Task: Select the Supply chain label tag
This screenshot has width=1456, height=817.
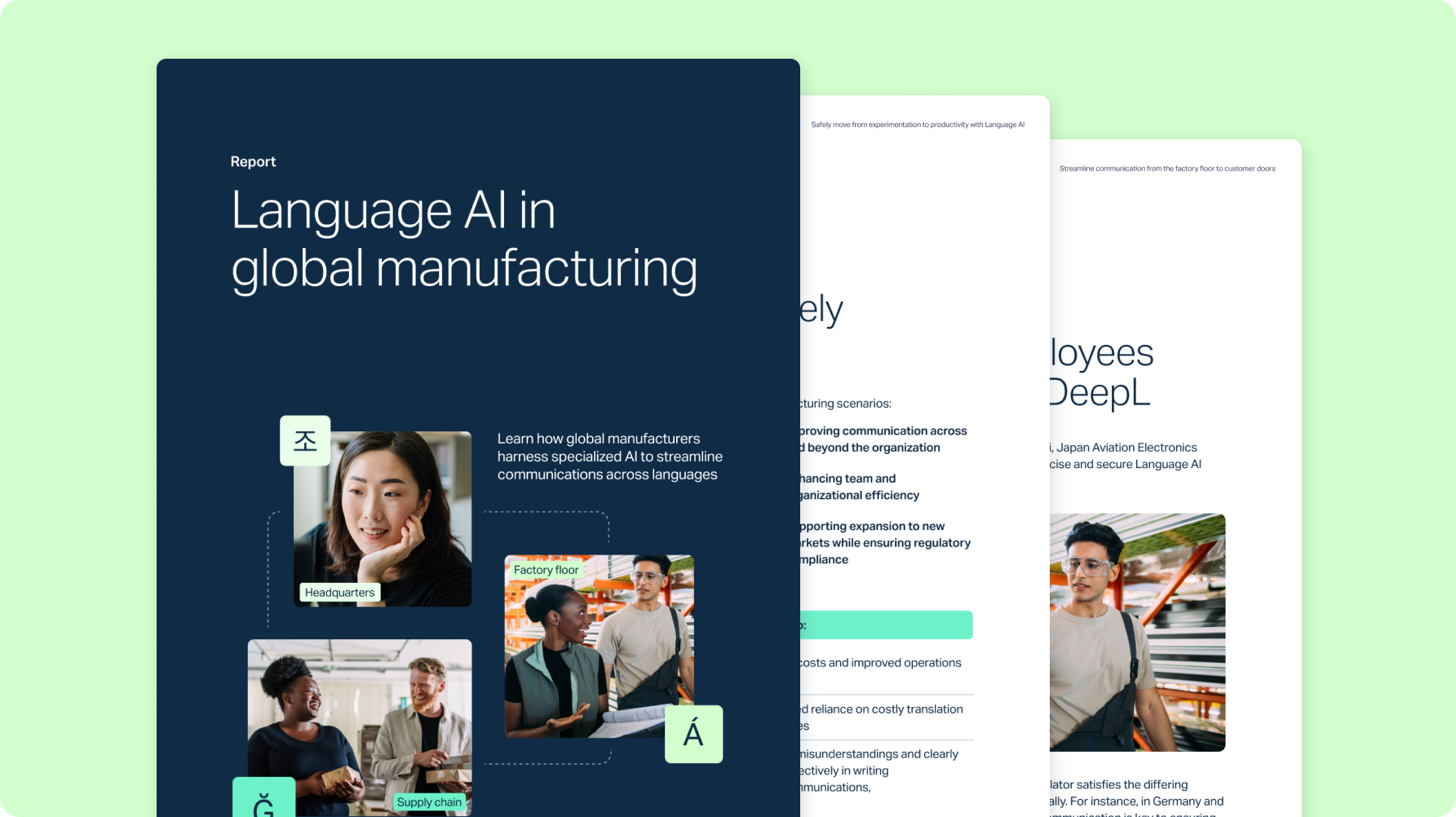Action: [429, 802]
